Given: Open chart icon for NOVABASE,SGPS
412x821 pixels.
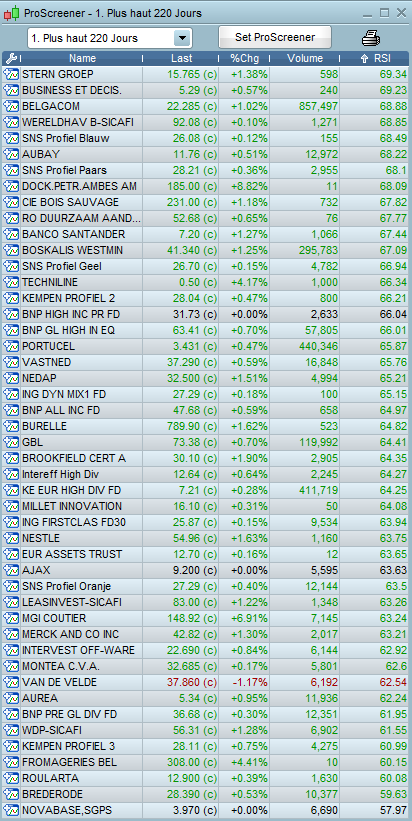Looking at the screenshot, I should (11, 811).
